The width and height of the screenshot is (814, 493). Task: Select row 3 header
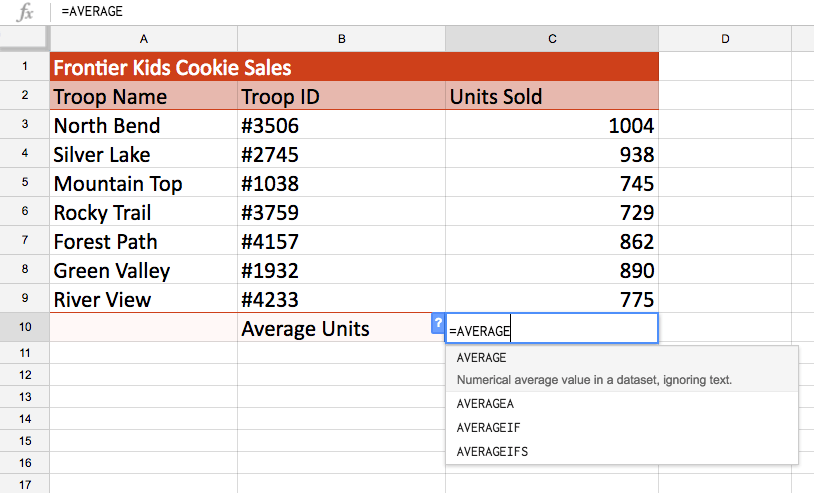click(24, 126)
